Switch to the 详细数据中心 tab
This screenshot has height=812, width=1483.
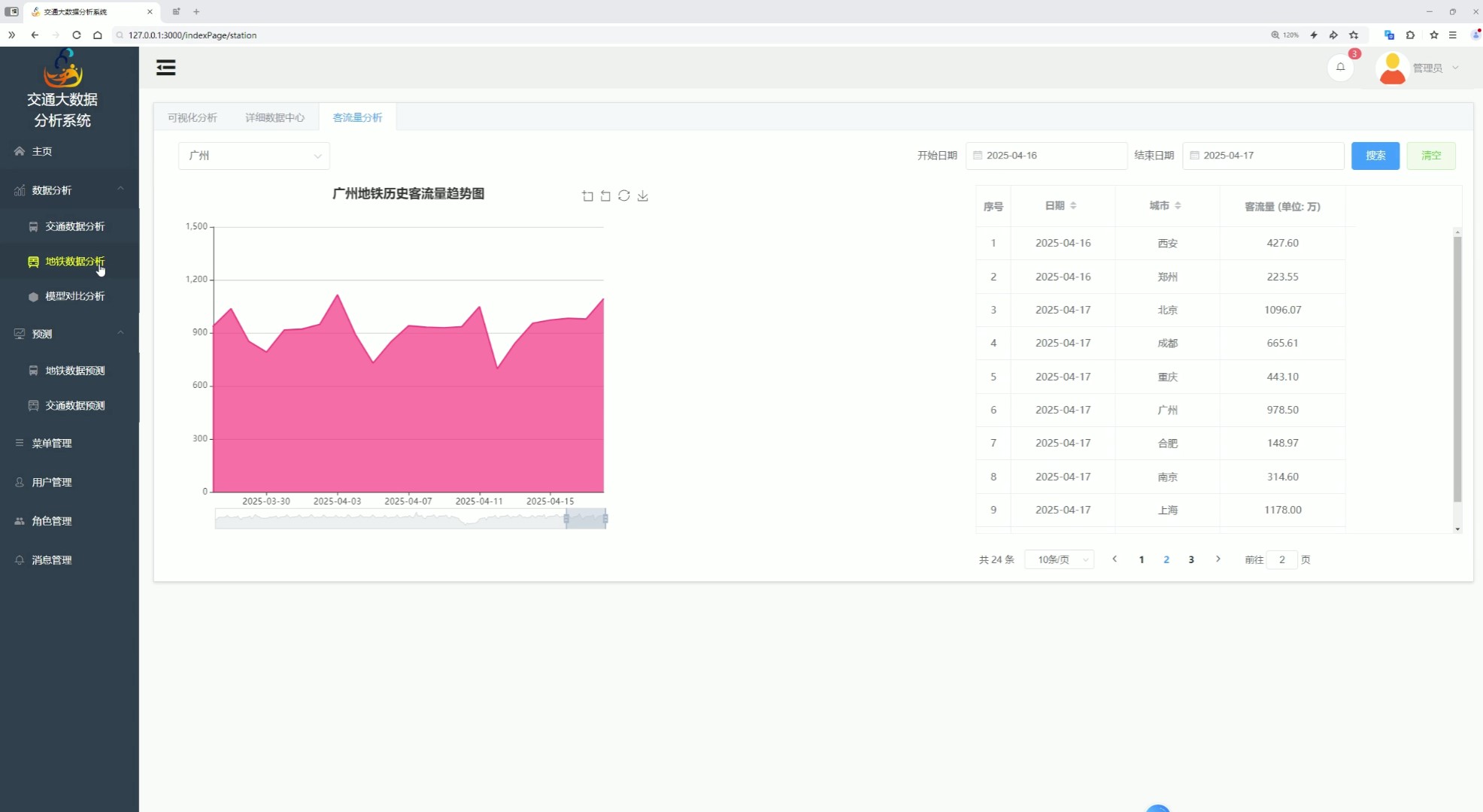274,117
